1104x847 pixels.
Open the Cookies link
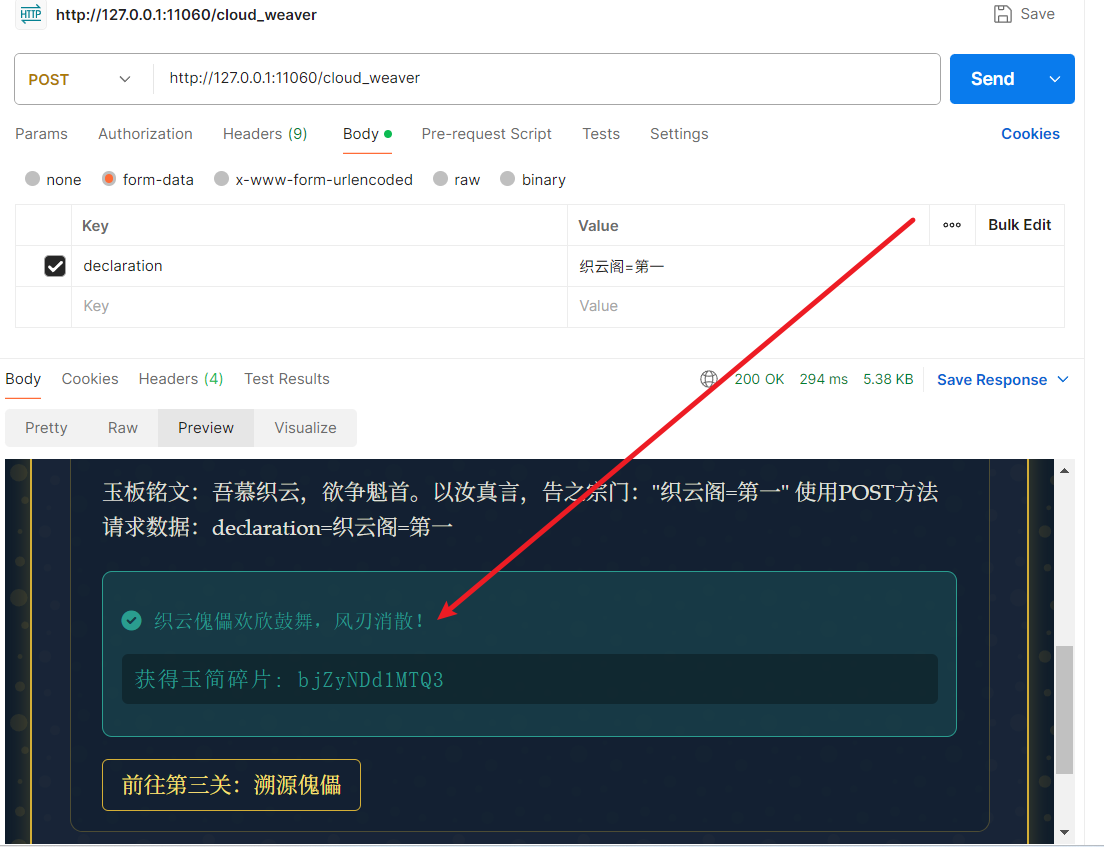1030,134
